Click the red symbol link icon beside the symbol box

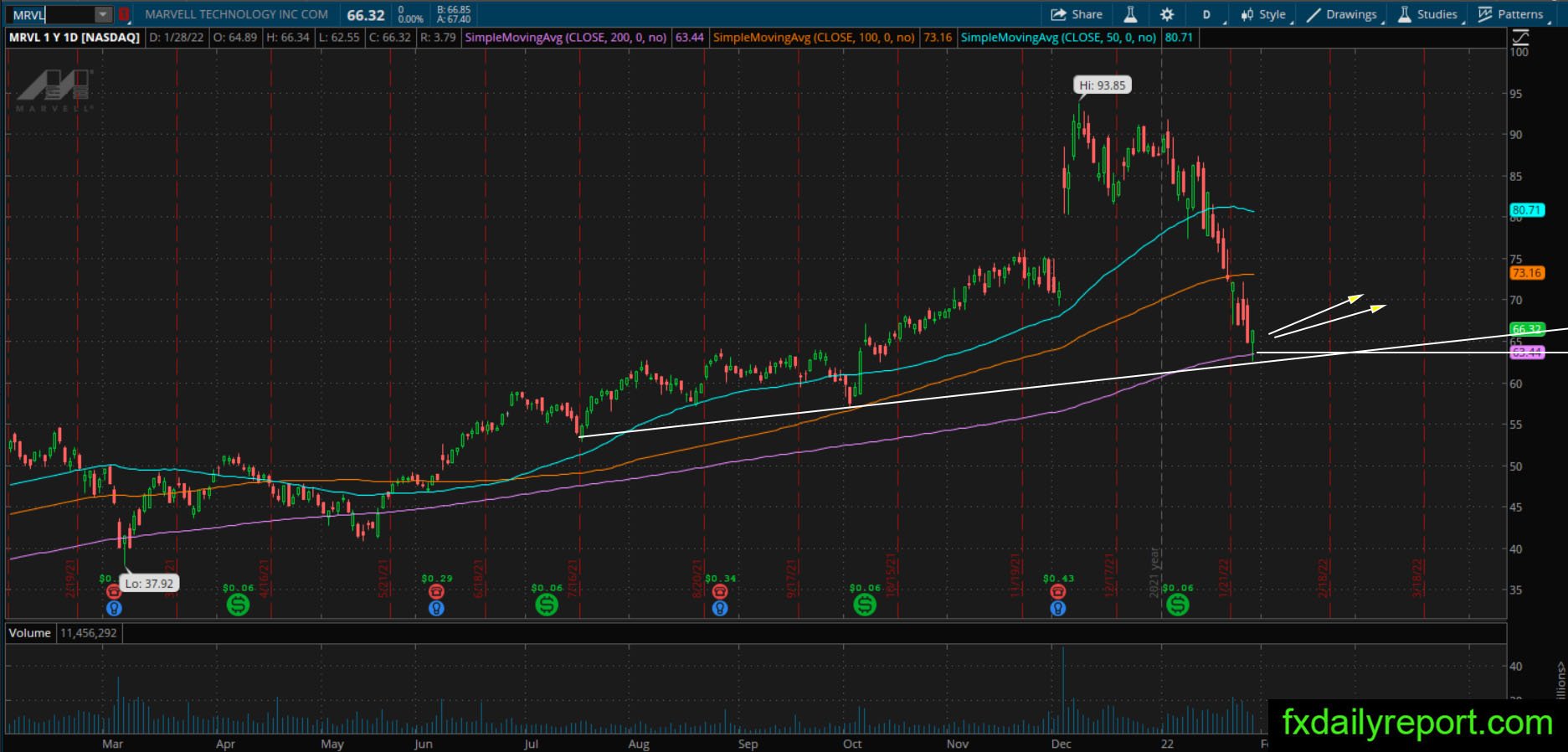coord(124,14)
